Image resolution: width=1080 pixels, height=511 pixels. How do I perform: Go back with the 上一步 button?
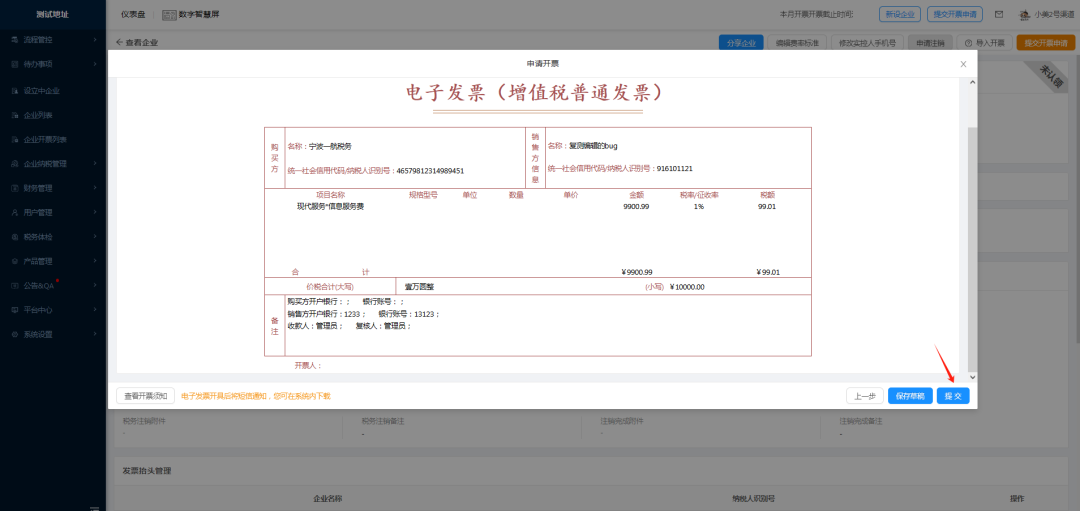pyautogui.click(x=865, y=396)
